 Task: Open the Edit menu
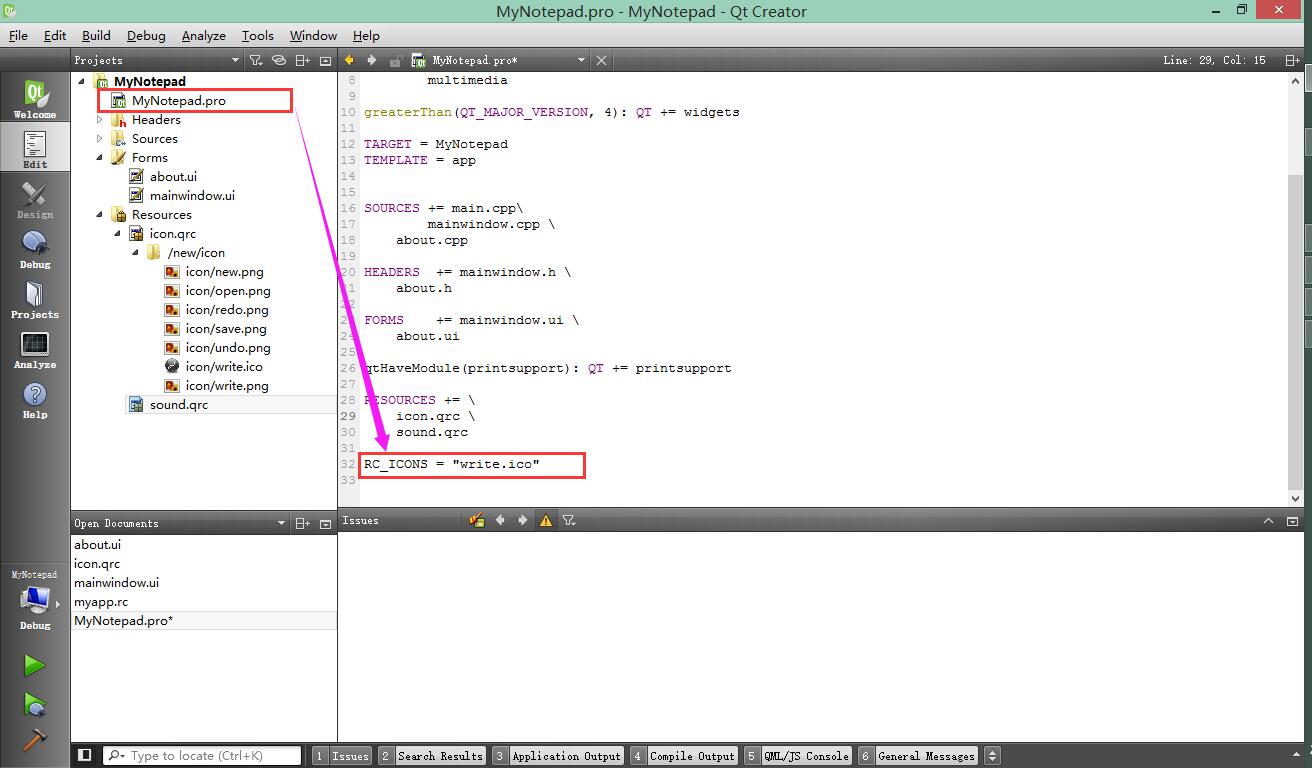click(x=55, y=35)
